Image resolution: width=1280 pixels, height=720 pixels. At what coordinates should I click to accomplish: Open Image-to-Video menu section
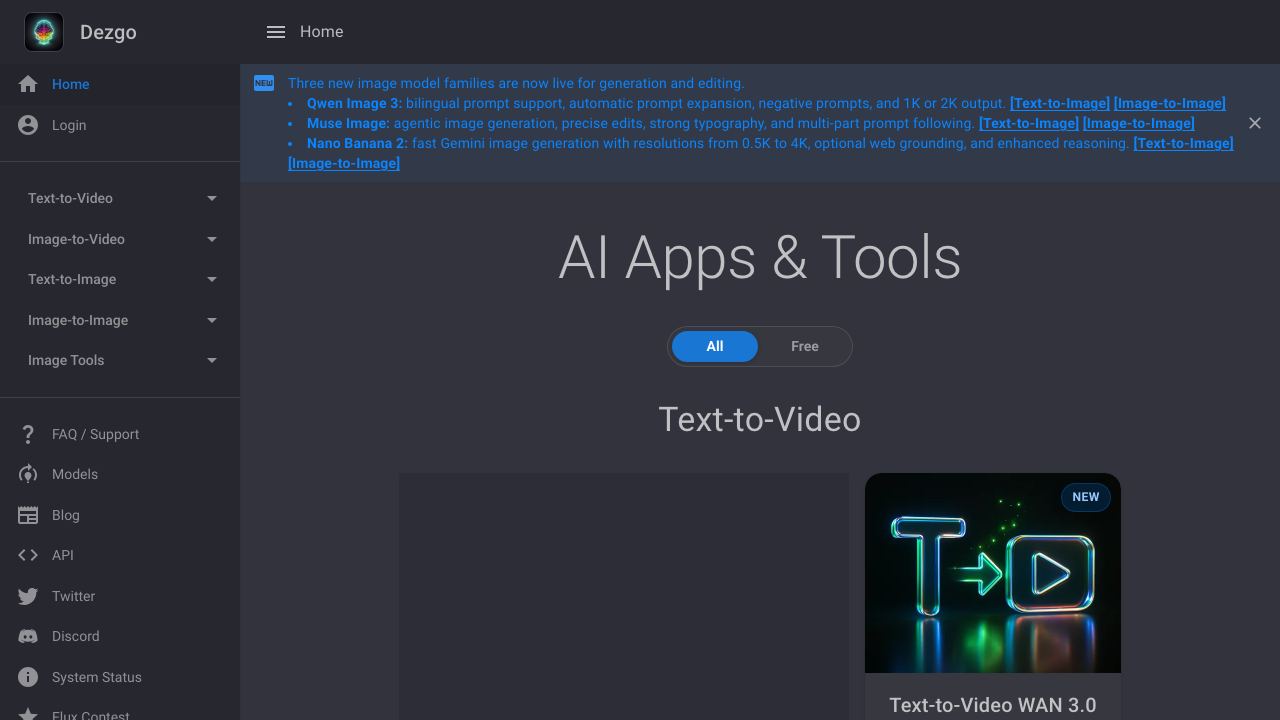click(120, 239)
